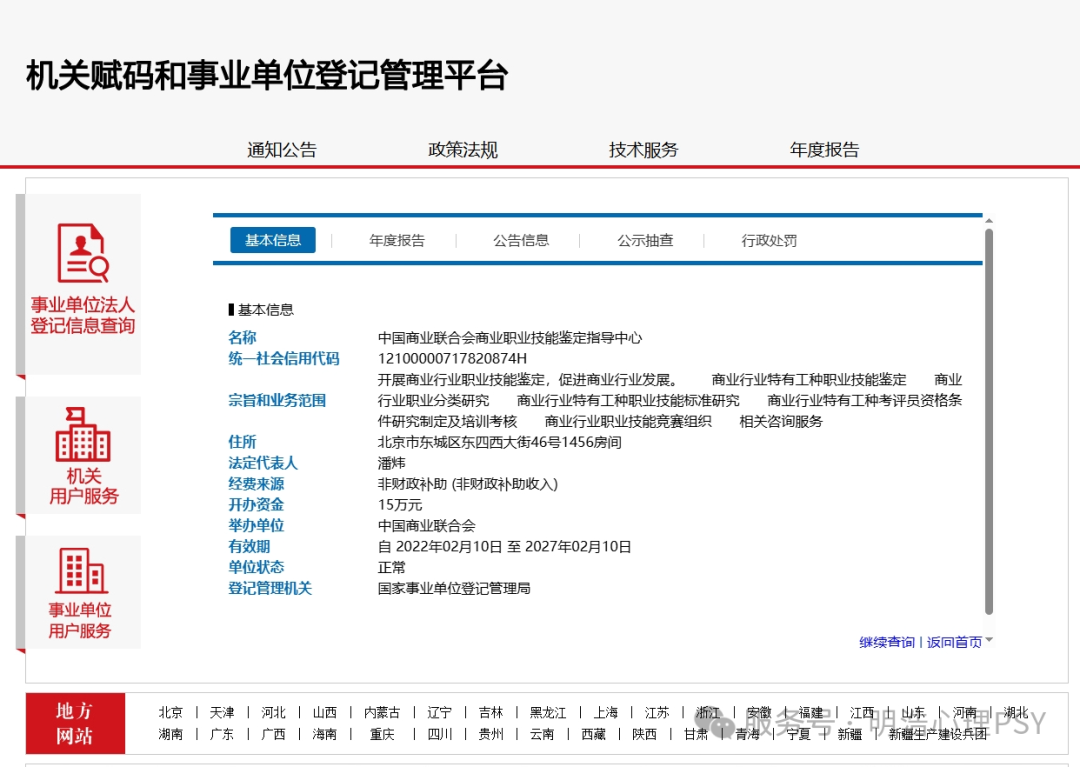Open the 海南 local site link

pos(324,735)
